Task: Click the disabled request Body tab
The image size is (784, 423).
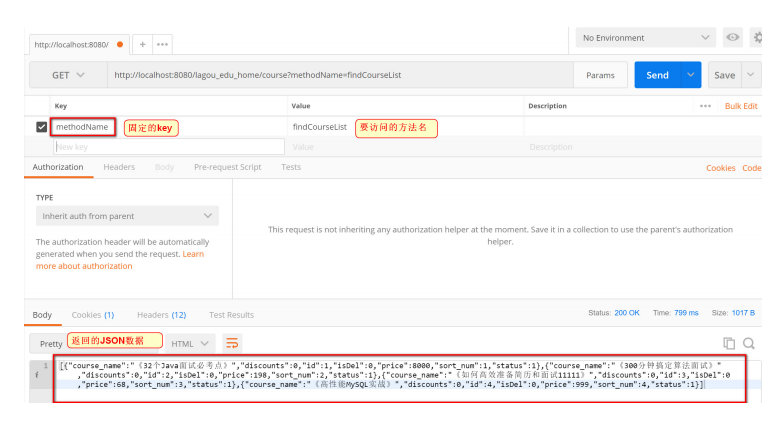Action: (x=164, y=167)
